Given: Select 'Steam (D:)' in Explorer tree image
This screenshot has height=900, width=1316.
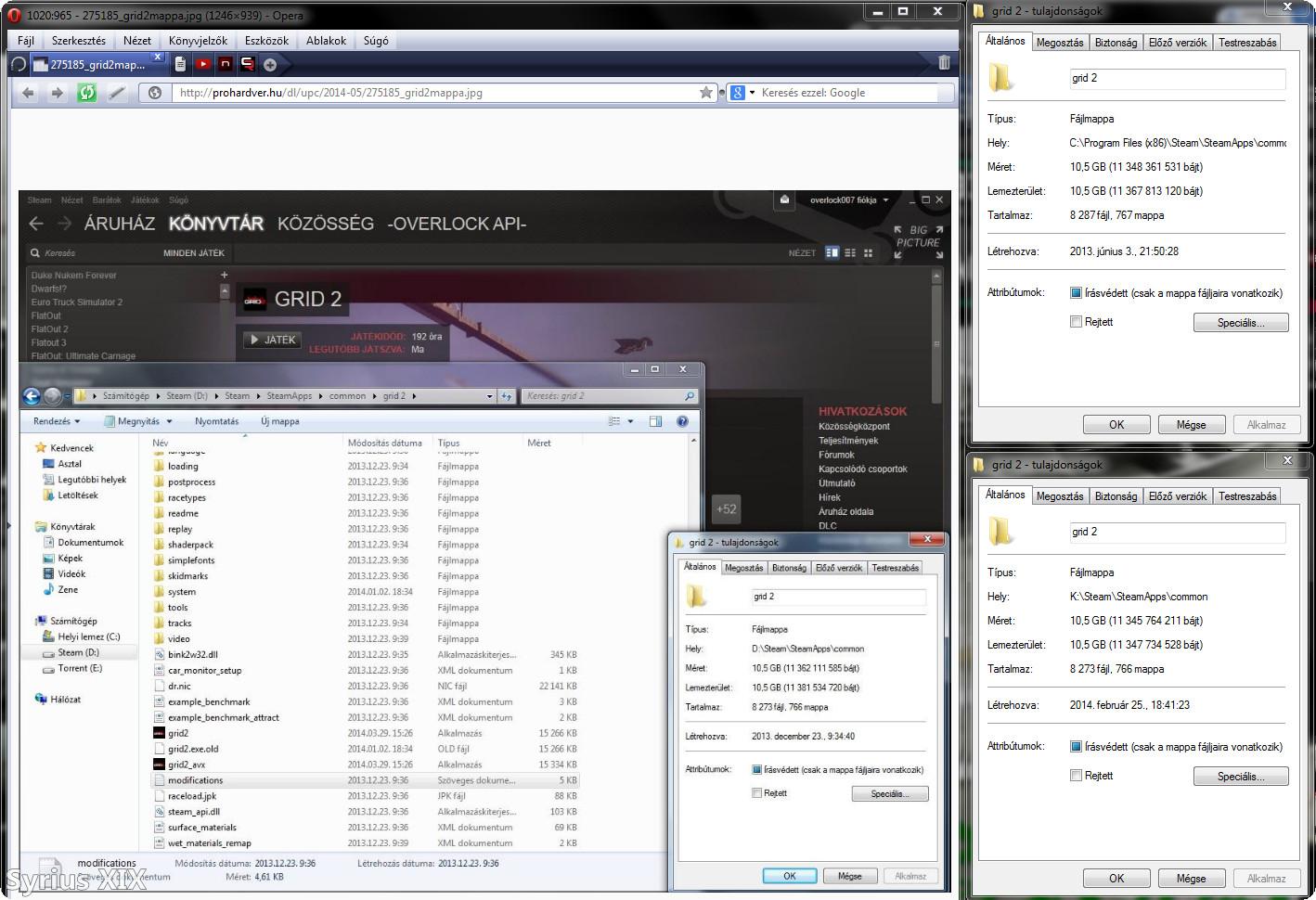Looking at the screenshot, I should tap(78, 653).
